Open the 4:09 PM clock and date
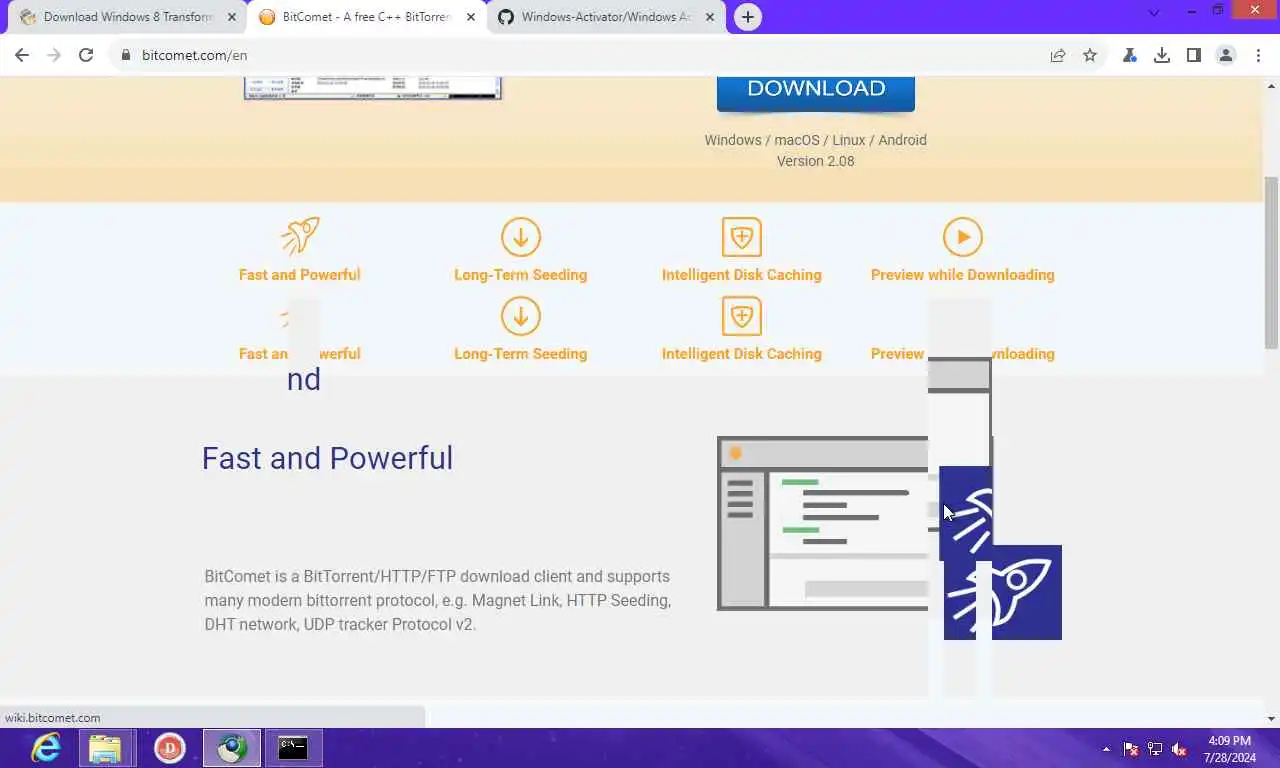This screenshot has width=1280, height=768. pos(1230,749)
